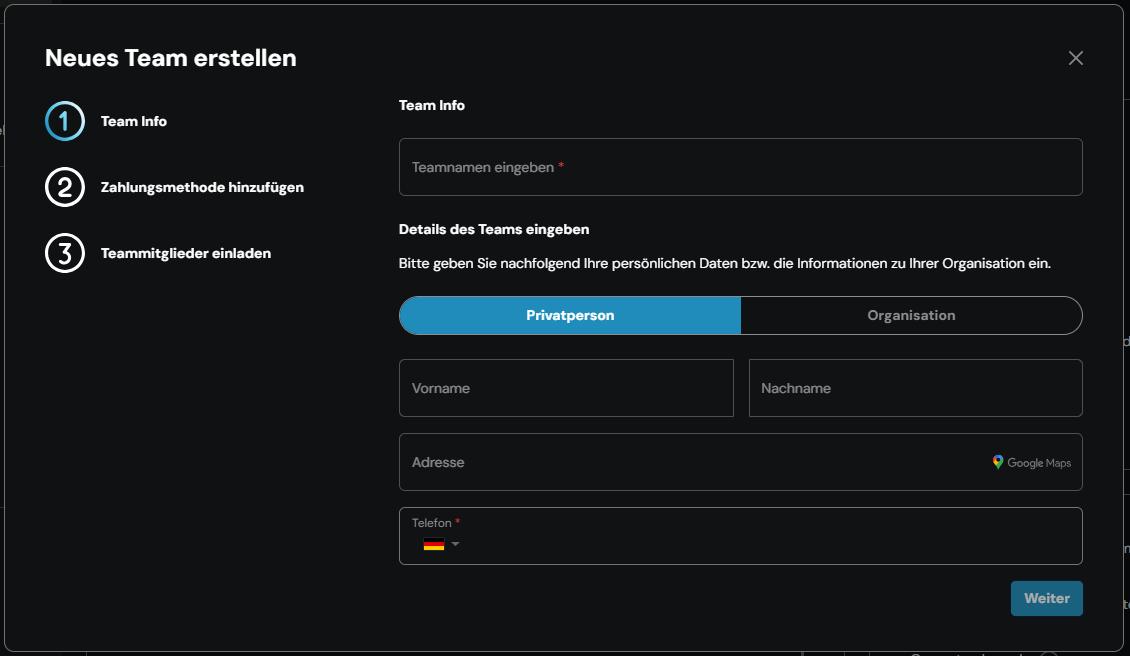Click the Google Maps pin icon
Viewport: 1130px width, 656px height.
click(997, 462)
